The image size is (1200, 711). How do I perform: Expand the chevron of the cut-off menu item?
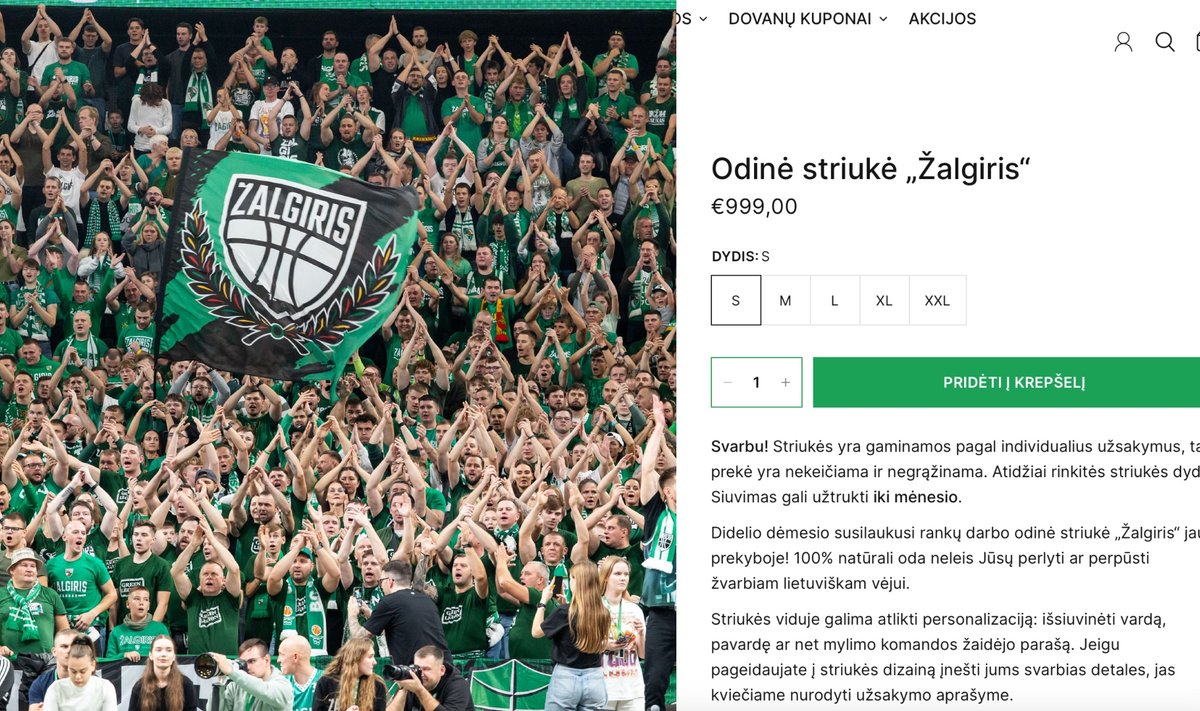pyautogui.click(x=703, y=19)
